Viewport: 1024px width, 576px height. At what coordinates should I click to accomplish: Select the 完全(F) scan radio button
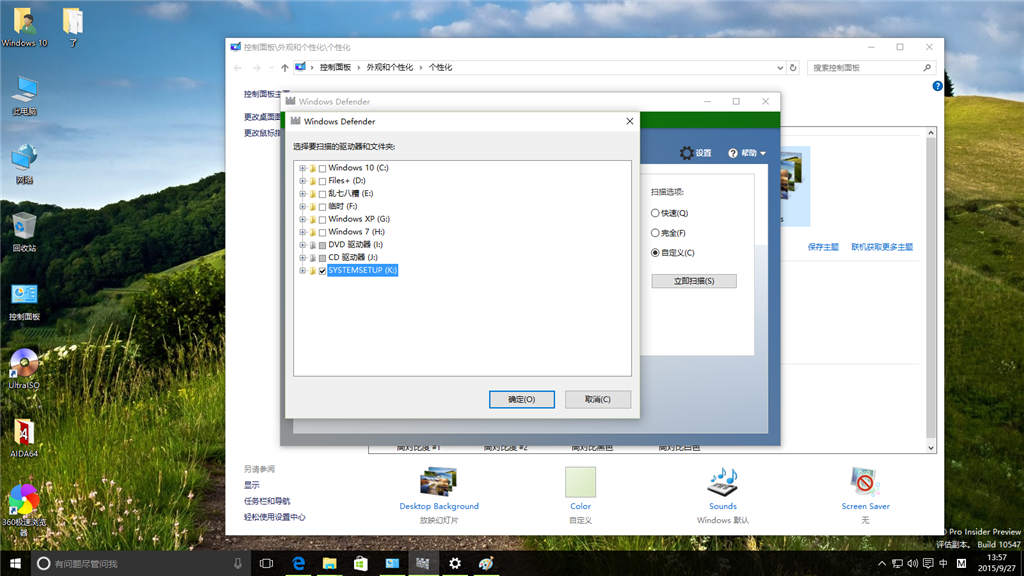(x=655, y=232)
